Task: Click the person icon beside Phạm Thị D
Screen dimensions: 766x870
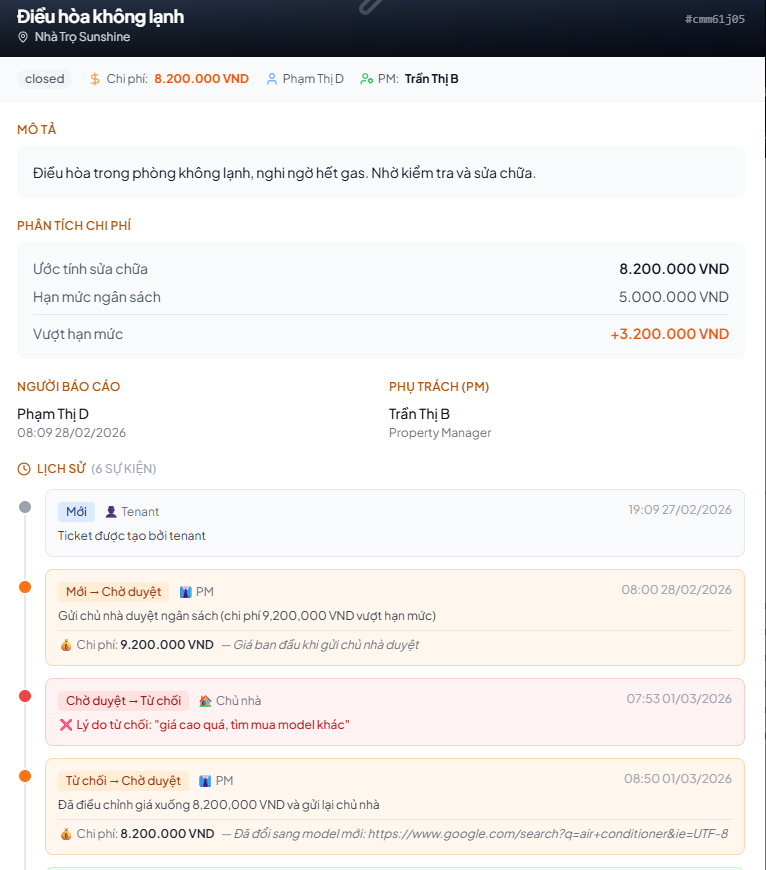Action: click(272, 79)
